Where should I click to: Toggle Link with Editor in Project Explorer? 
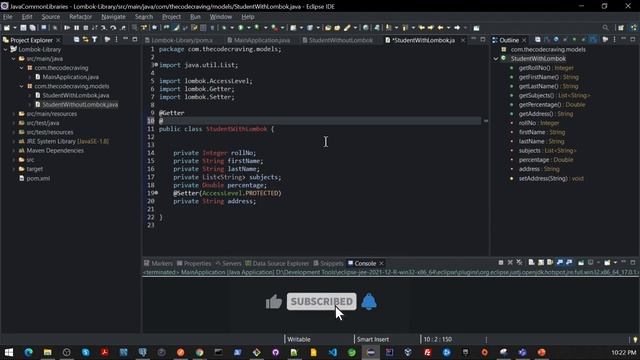(85, 40)
